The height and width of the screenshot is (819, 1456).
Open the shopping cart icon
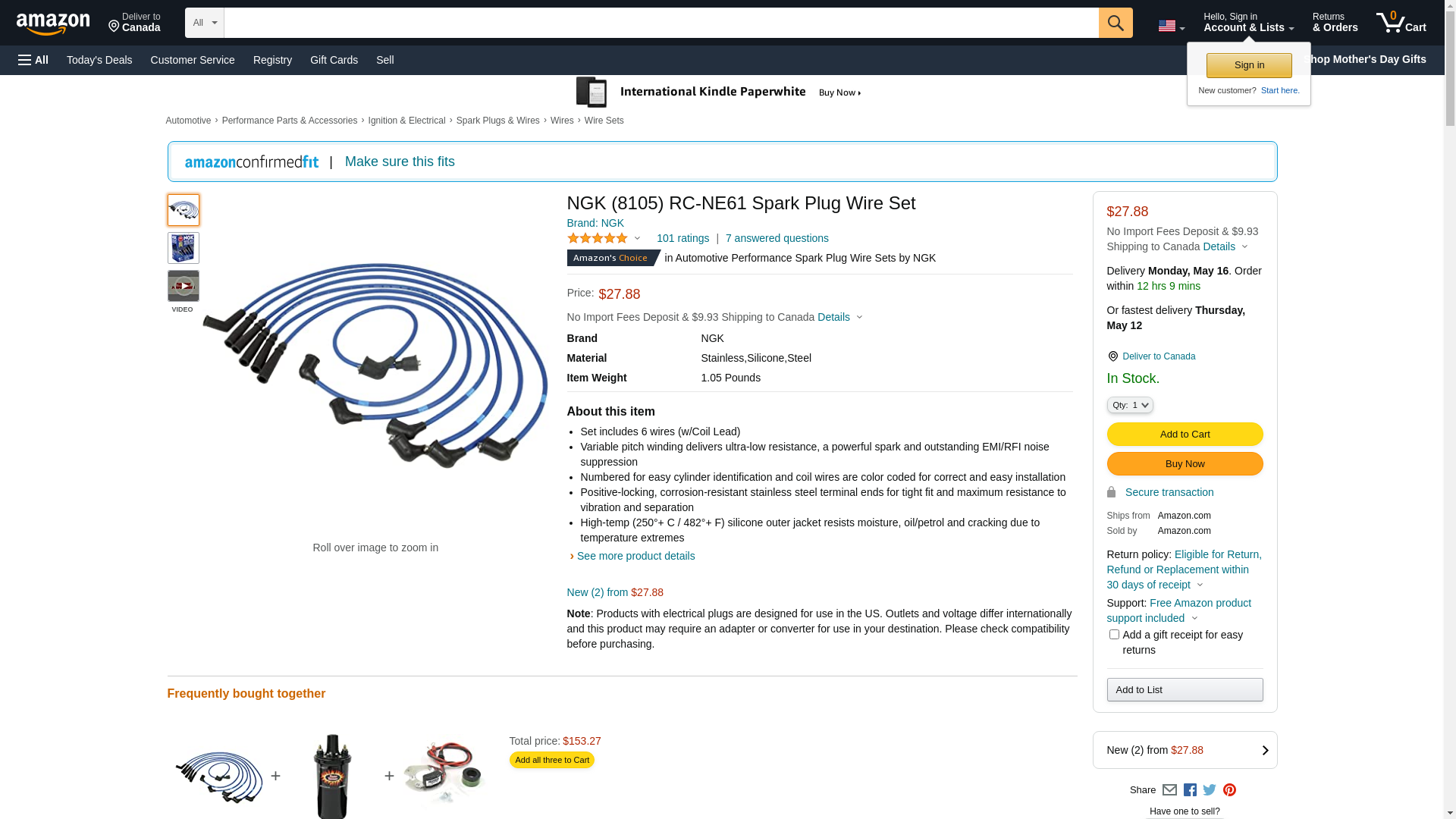tap(1401, 23)
